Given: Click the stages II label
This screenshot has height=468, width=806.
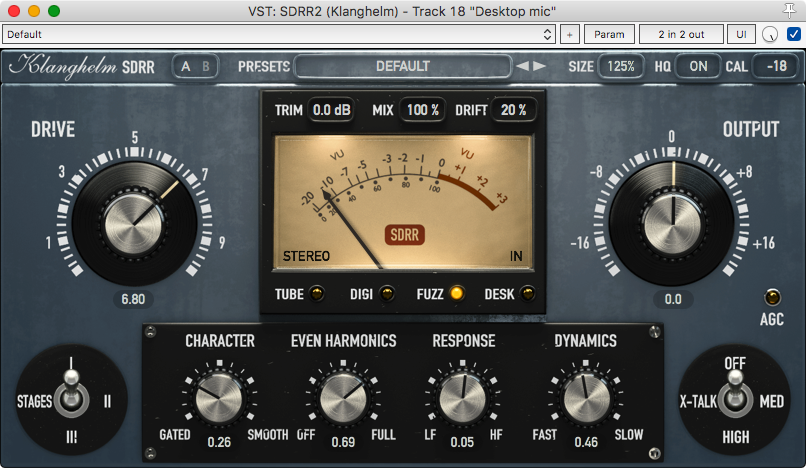Looking at the screenshot, I should pos(107,401).
